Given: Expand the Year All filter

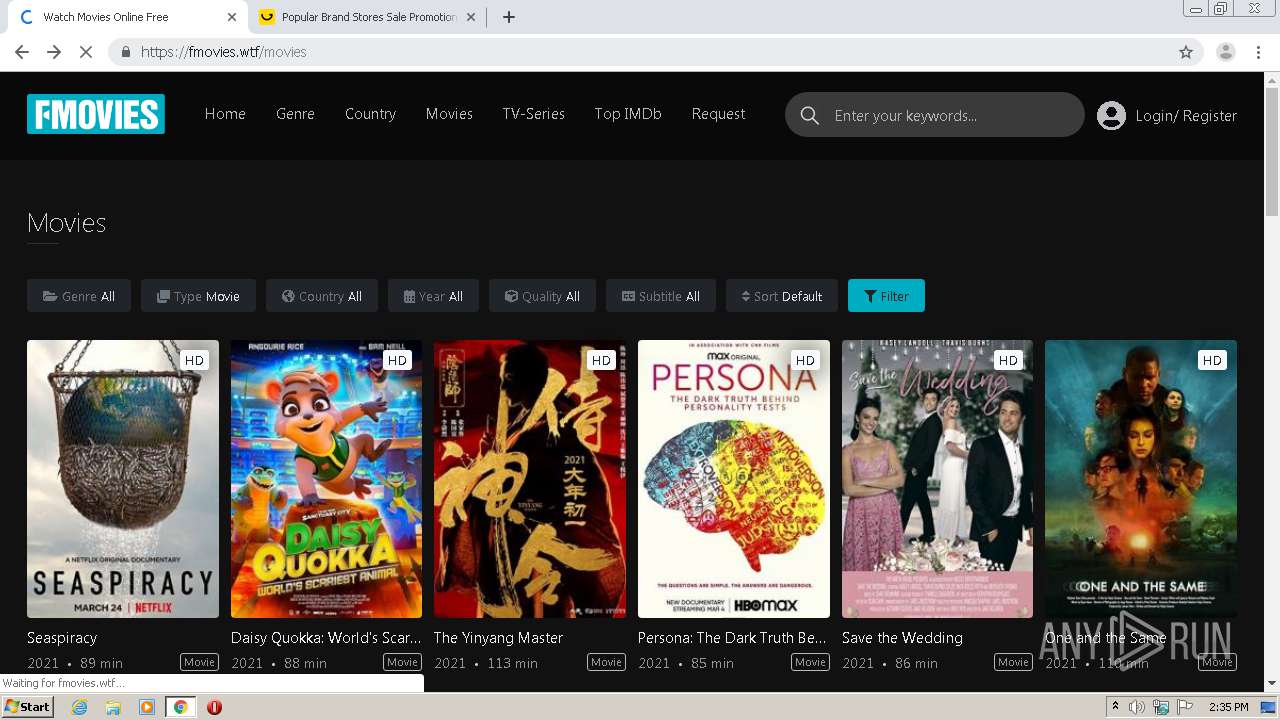Looking at the screenshot, I should pyautogui.click(x=433, y=296).
